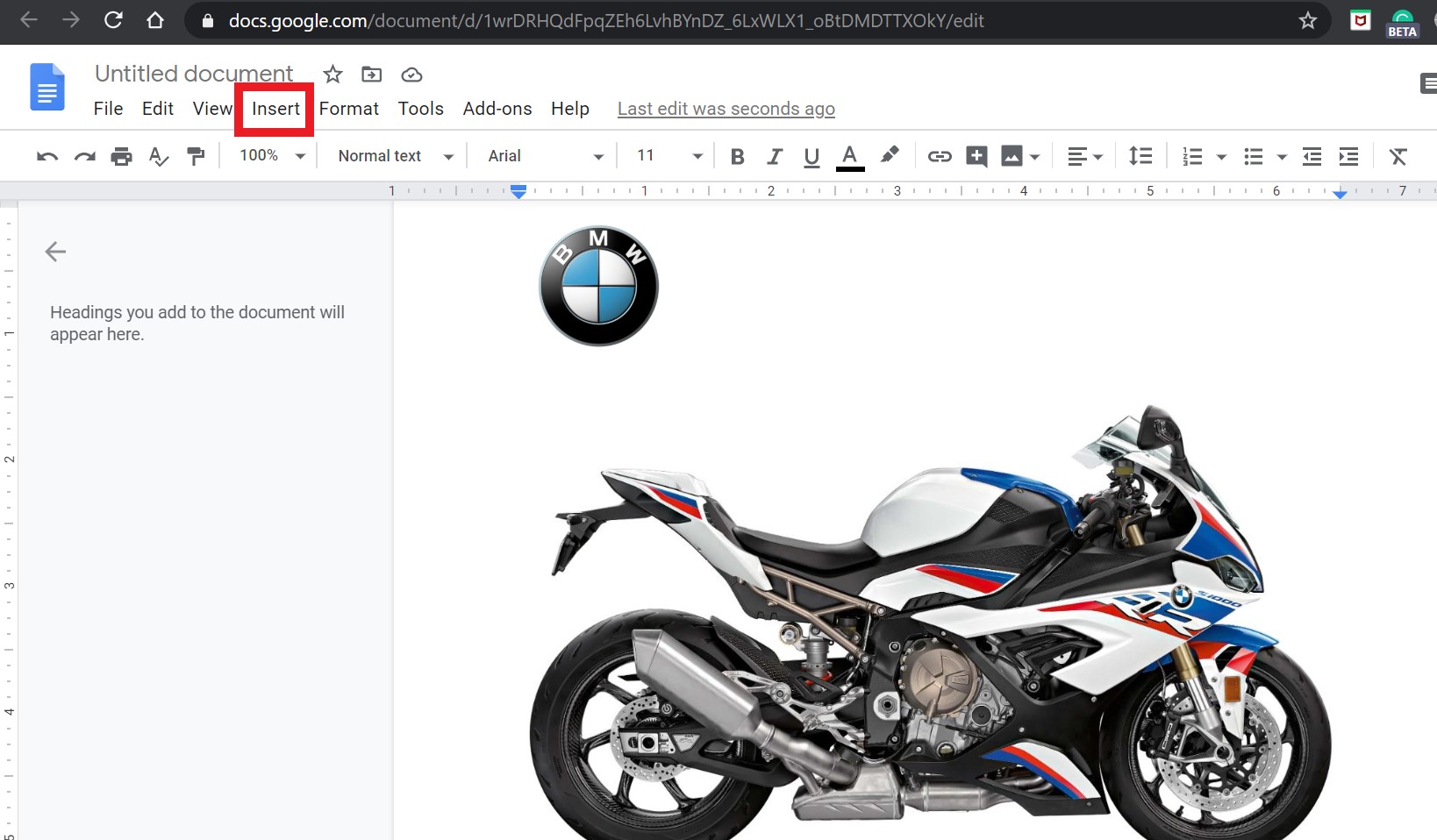Click the browser Forward arrow
The image size is (1437, 840).
tap(71, 20)
